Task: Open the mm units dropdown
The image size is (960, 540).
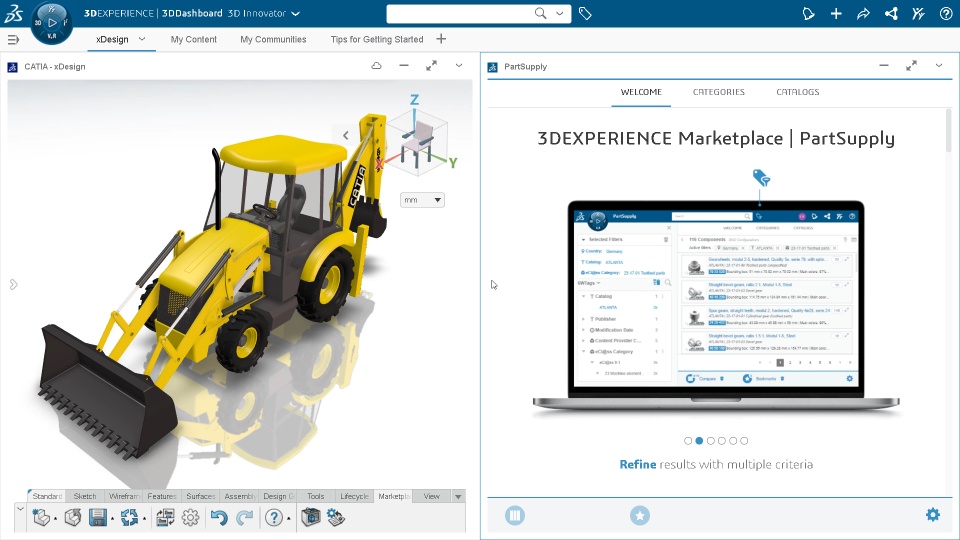Action: point(422,200)
